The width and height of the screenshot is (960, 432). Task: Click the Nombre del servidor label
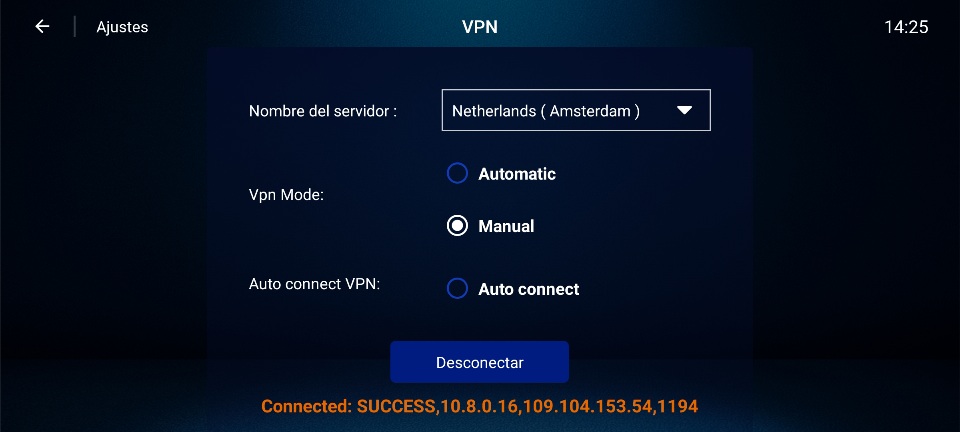(x=323, y=111)
